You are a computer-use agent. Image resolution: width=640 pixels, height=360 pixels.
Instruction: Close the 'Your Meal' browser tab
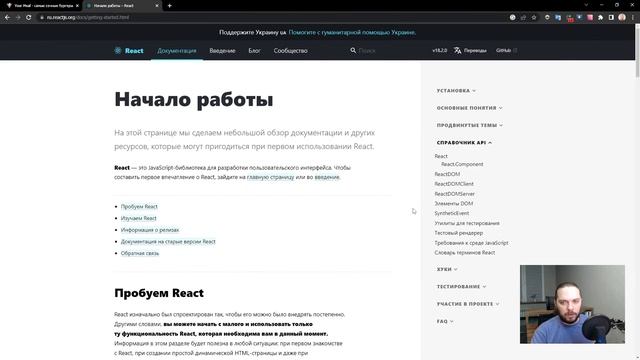[x=77, y=6]
